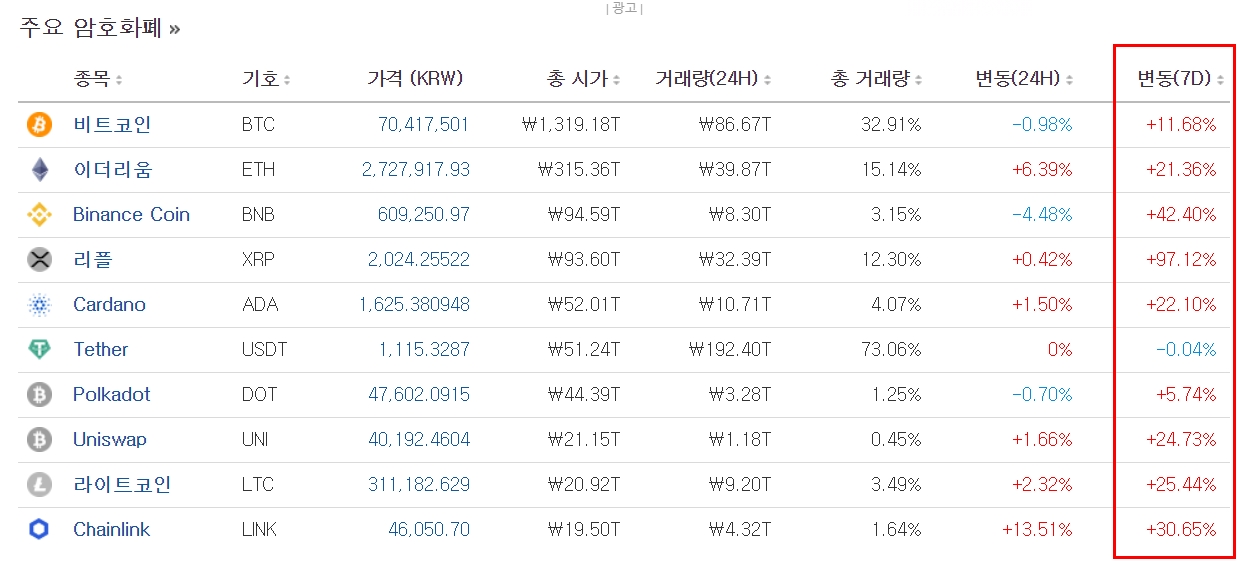Image resolution: width=1238 pixels, height=565 pixels.
Task: Click the Ethereum diamond icon
Action: (x=39, y=170)
